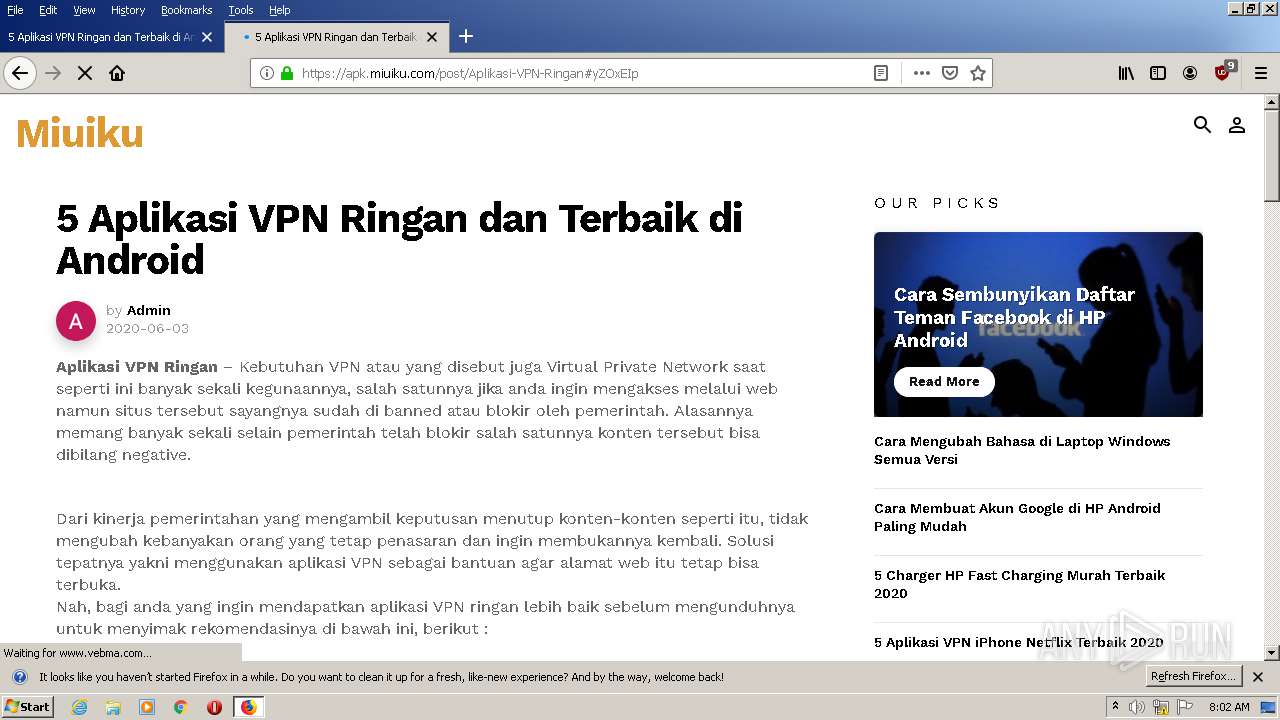
Task: Close the first VPN article tab
Action: pyautogui.click(x=207, y=37)
